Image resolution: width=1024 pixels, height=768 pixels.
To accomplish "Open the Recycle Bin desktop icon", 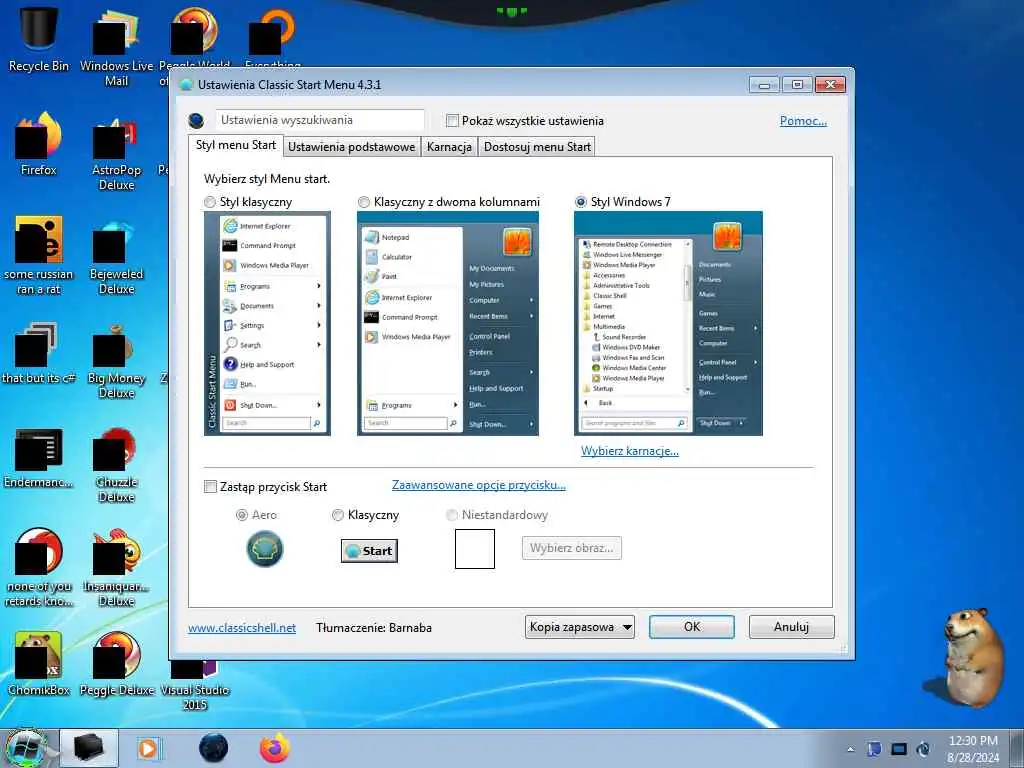I will click(39, 38).
